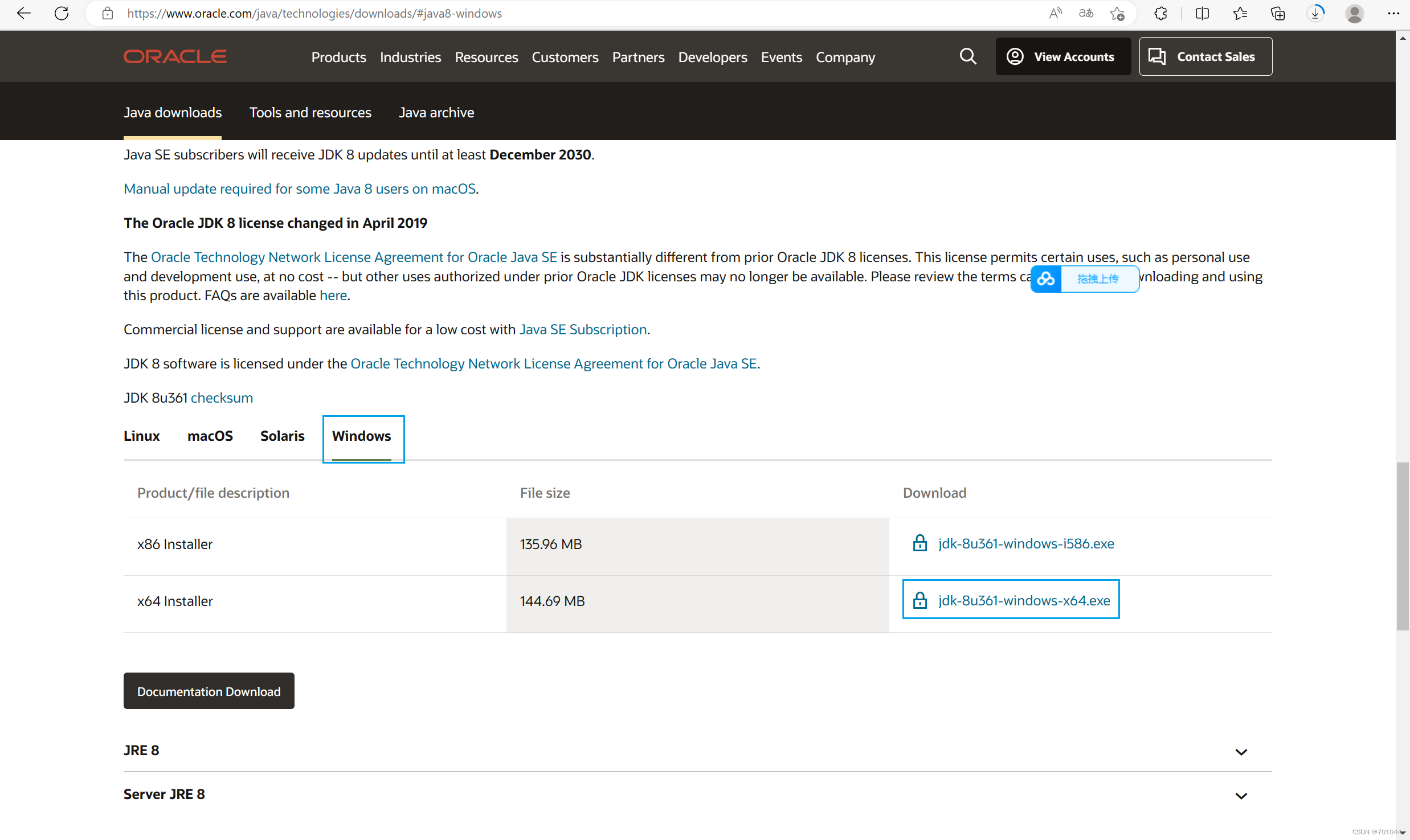This screenshot has width=1410, height=840.
Task: Select the Linux tab
Action: coord(141,436)
